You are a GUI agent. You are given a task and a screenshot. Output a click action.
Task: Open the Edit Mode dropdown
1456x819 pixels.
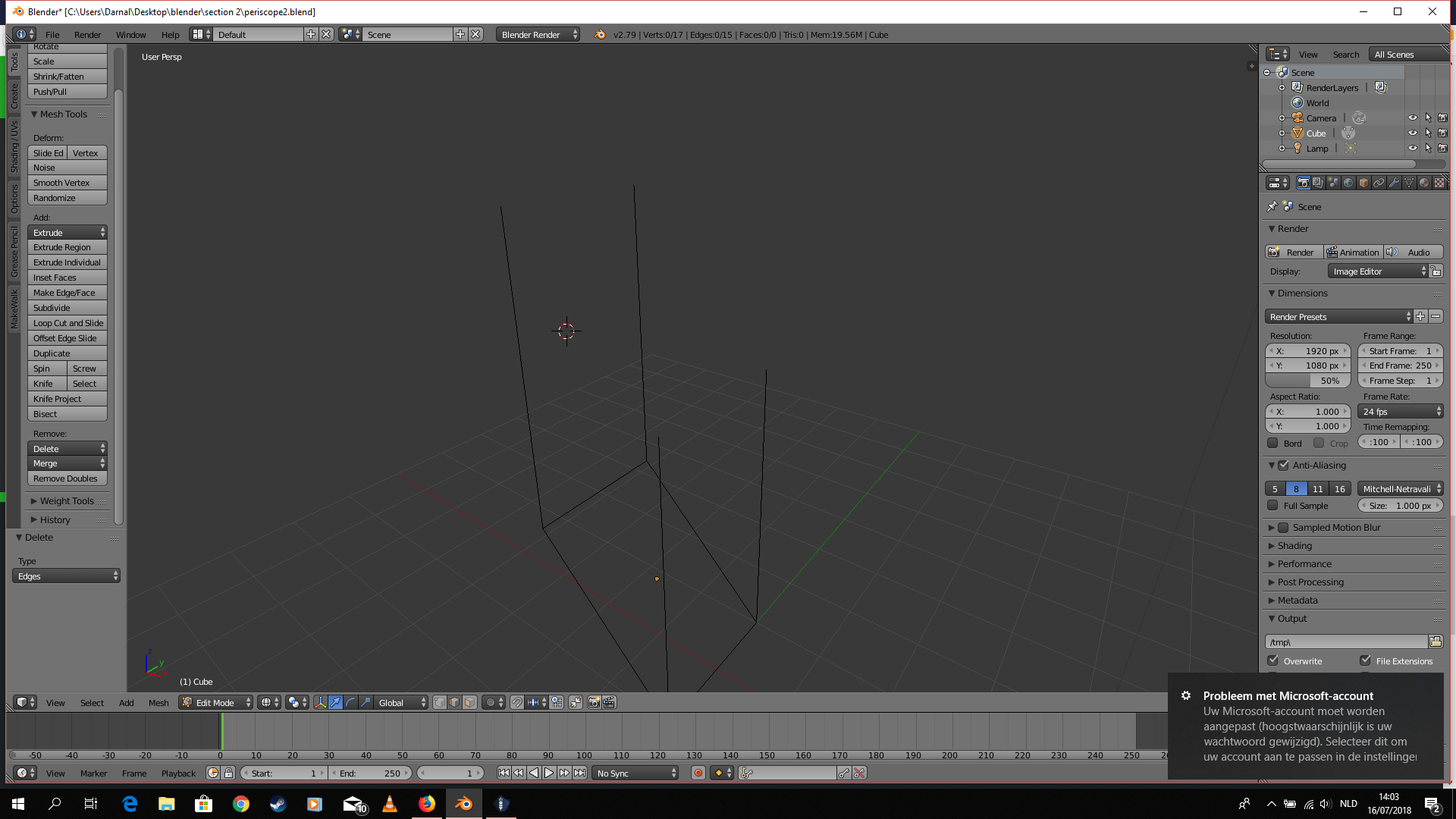pyautogui.click(x=216, y=702)
